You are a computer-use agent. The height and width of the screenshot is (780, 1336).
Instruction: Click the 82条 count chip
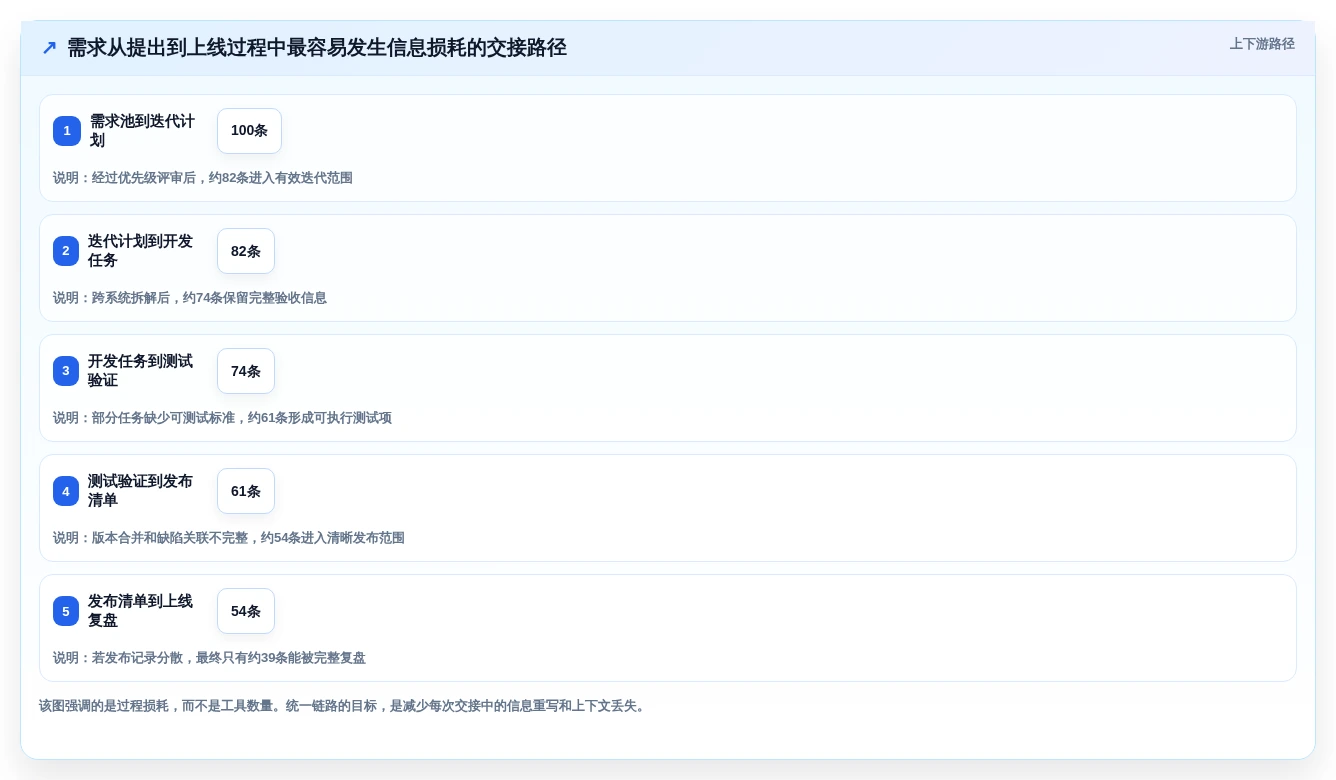tap(246, 251)
